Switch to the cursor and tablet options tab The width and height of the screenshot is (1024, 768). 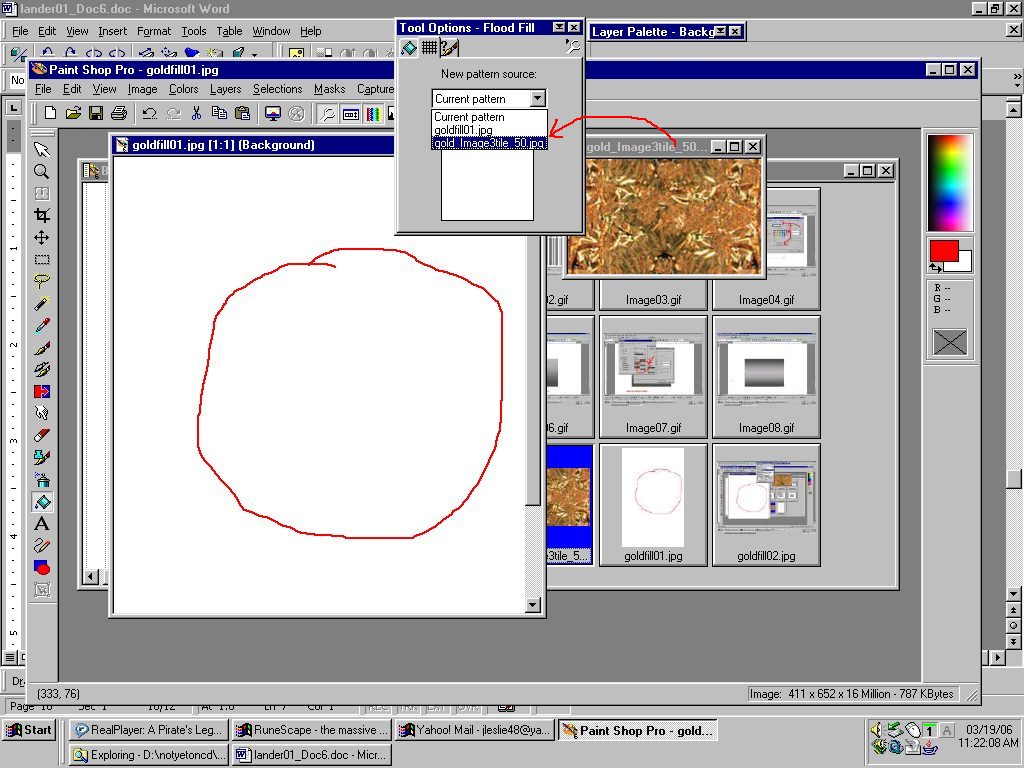[x=449, y=47]
